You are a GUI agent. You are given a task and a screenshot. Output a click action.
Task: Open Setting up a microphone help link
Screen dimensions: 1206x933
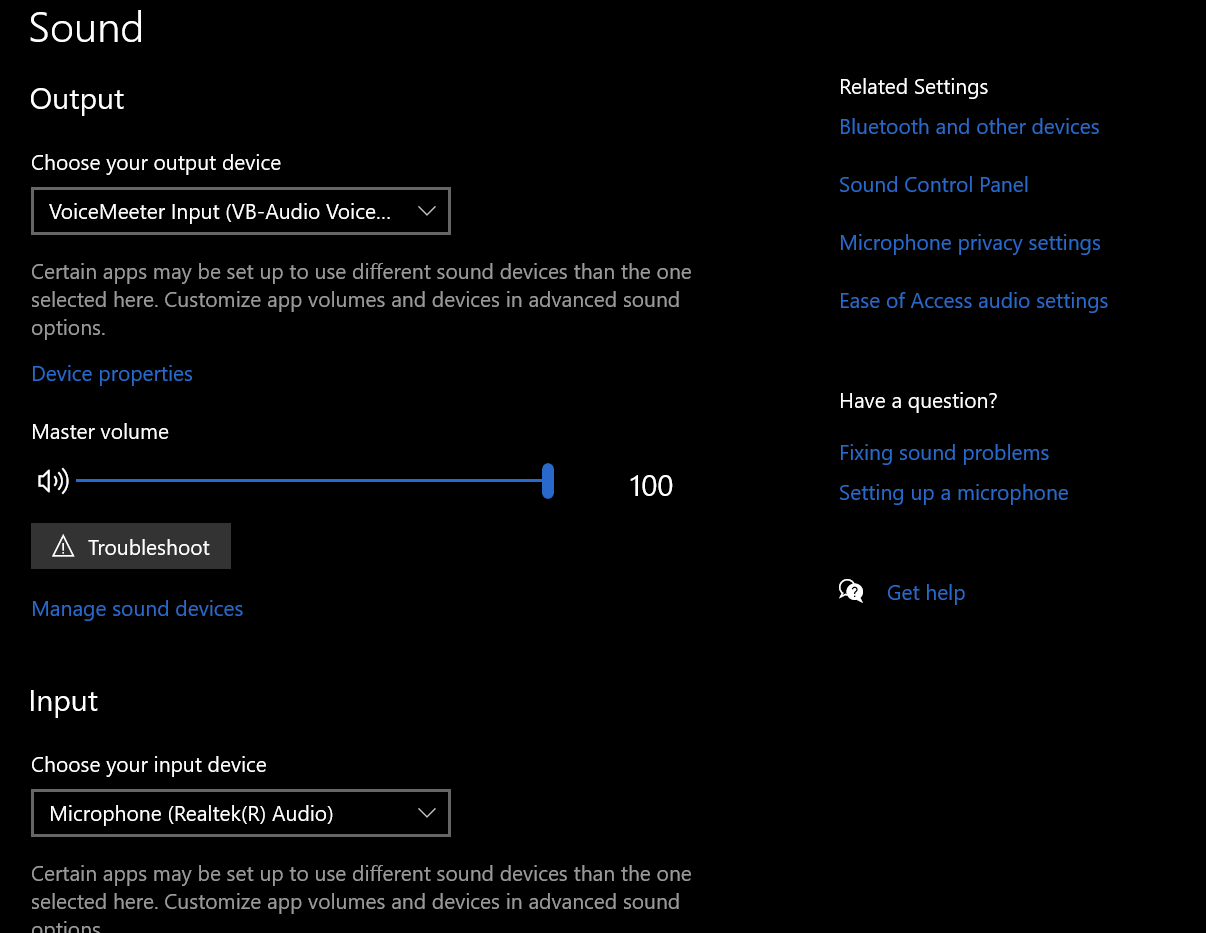(954, 493)
